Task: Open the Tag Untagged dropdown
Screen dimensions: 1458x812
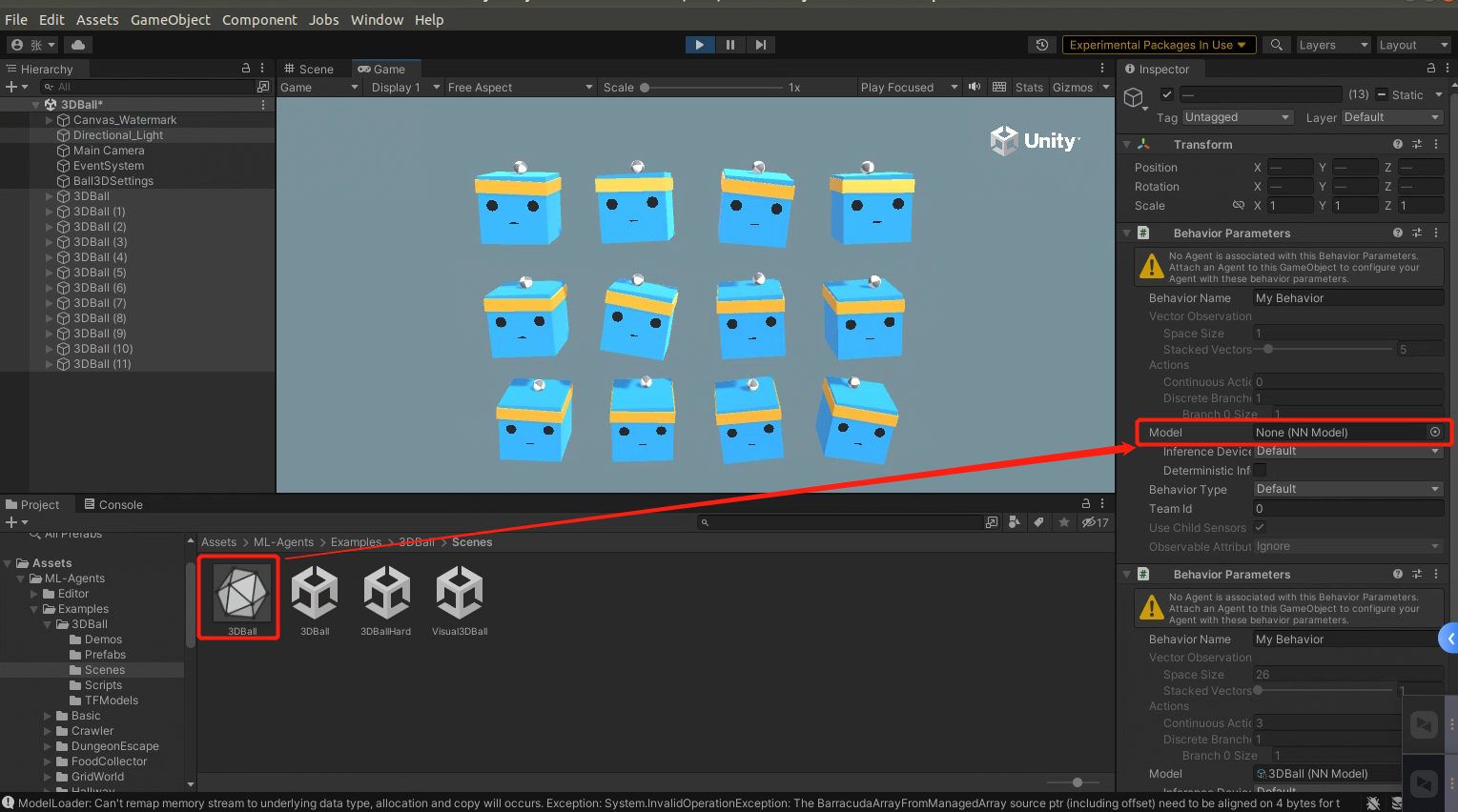Action: (1237, 117)
